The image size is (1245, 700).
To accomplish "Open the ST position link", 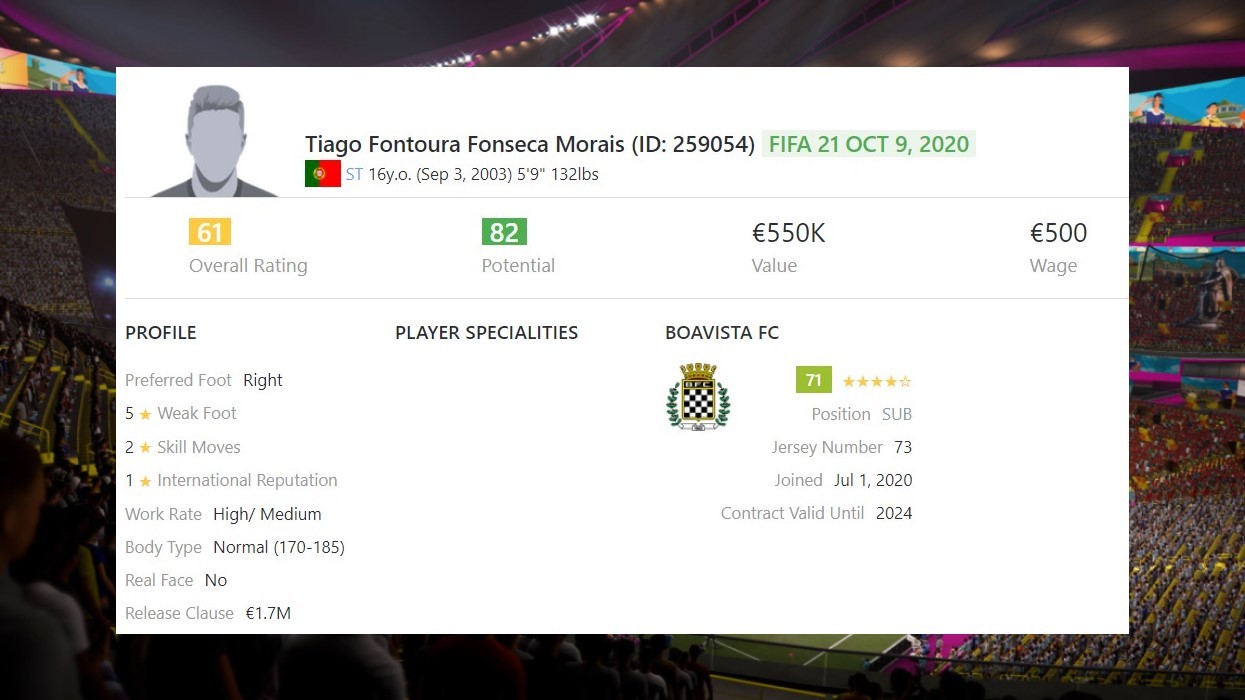I will pyautogui.click(x=354, y=174).
